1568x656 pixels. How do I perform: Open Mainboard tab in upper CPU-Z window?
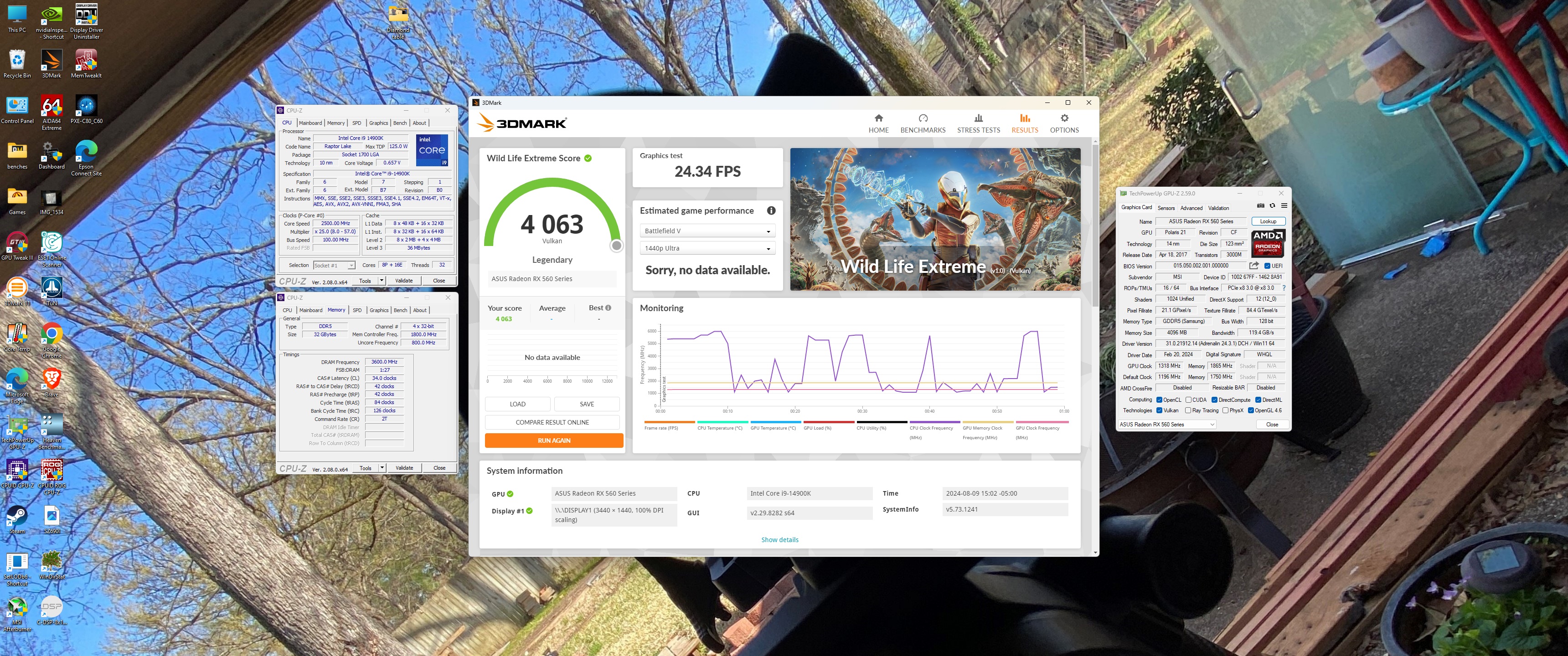pyautogui.click(x=310, y=123)
